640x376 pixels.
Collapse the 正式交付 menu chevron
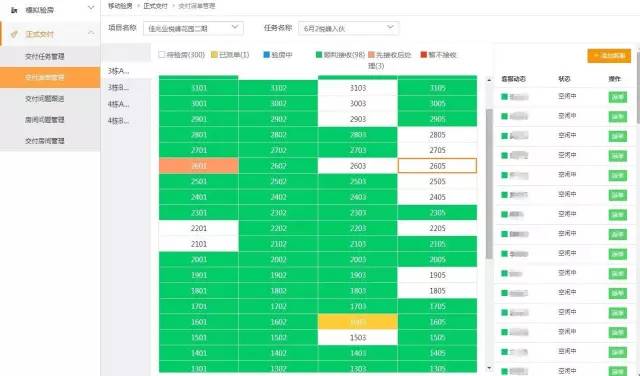coord(91,33)
